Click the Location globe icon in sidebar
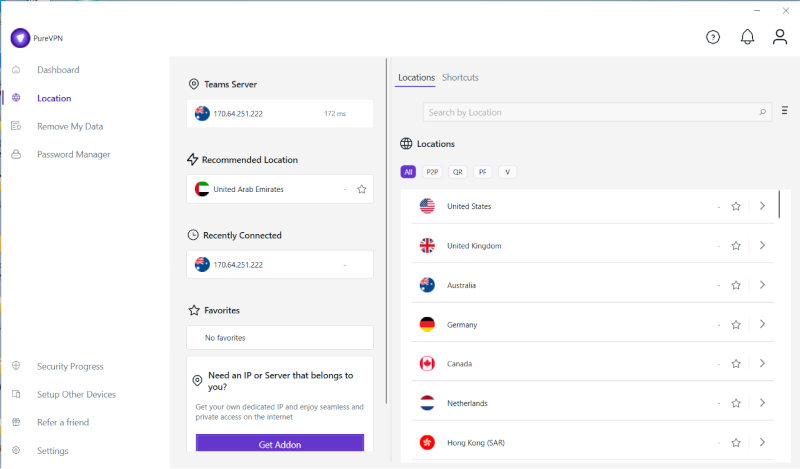The width and height of the screenshot is (800, 469). click(x=16, y=97)
